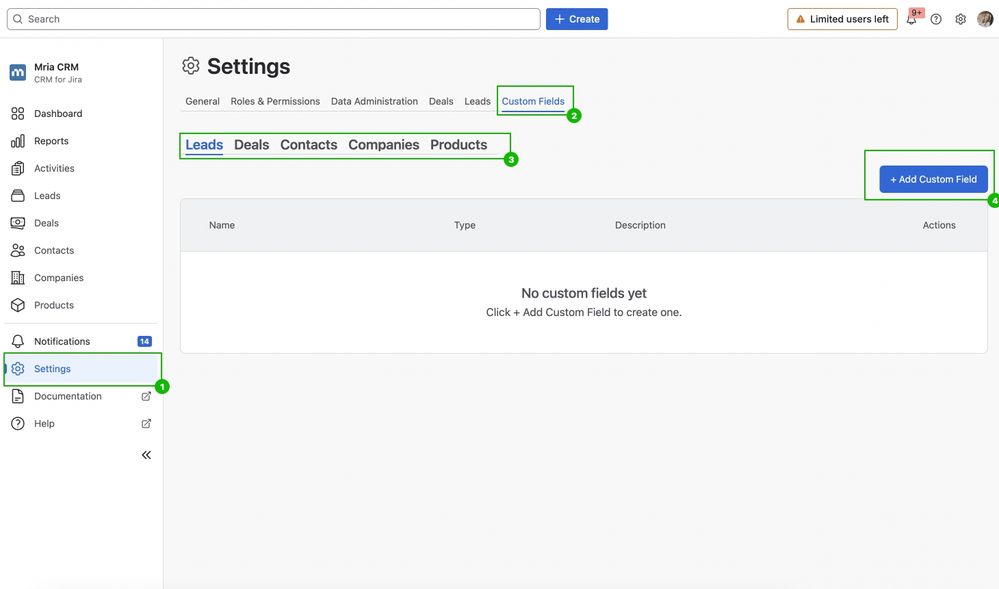Select the Leads custom fields sub-tab
This screenshot has width=999, height=589.
(x=205, y=145)
